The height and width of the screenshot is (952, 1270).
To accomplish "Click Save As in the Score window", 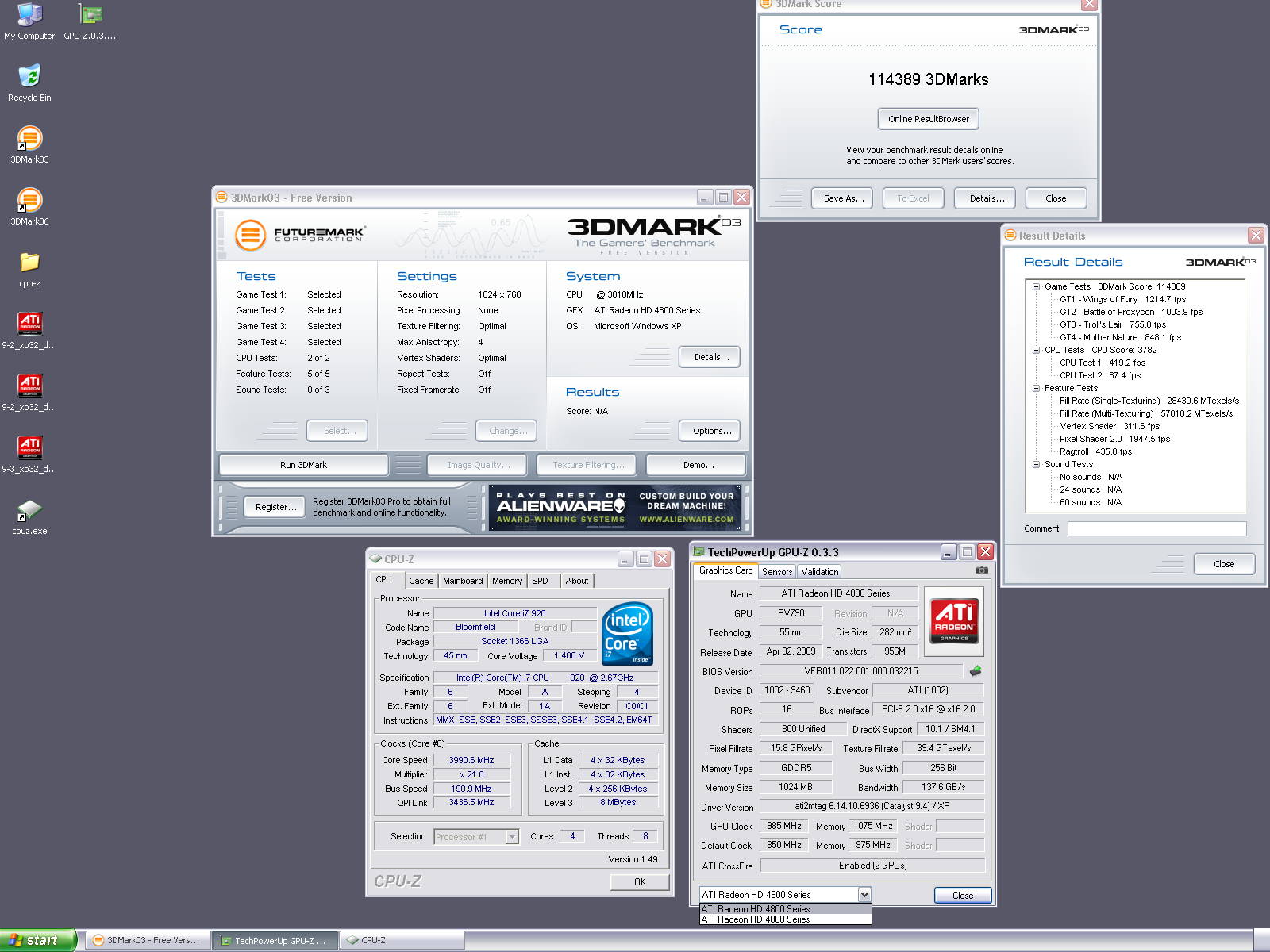I will tap(843, 198).
